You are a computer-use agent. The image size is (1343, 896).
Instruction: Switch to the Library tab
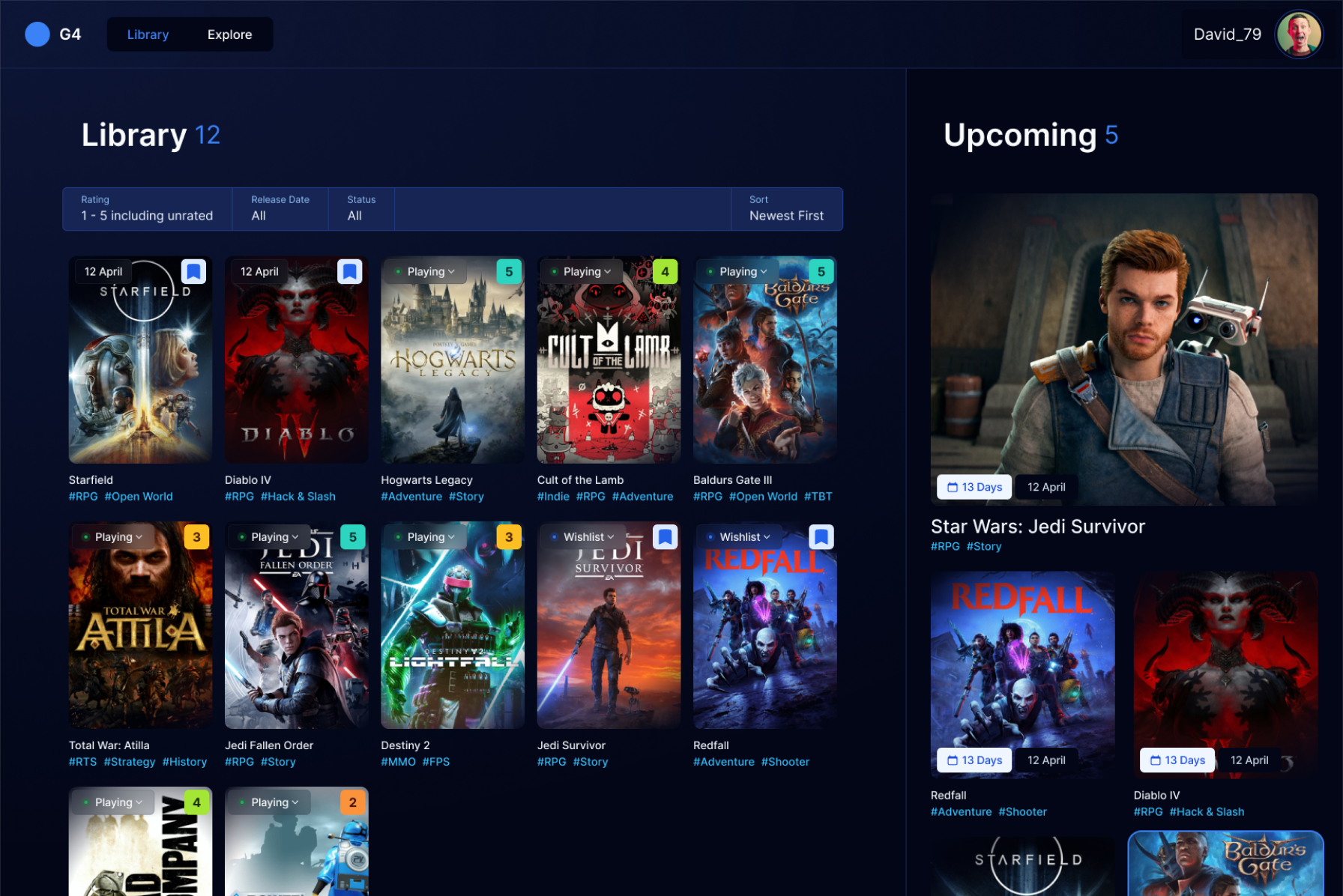[x=148, y=34]
